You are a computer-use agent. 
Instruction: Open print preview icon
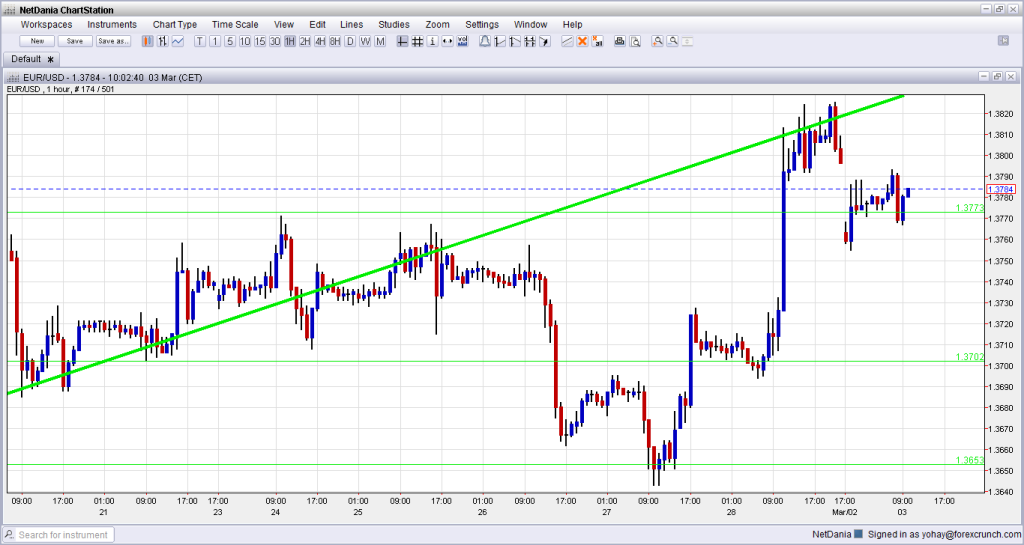[x=635, y=41]
